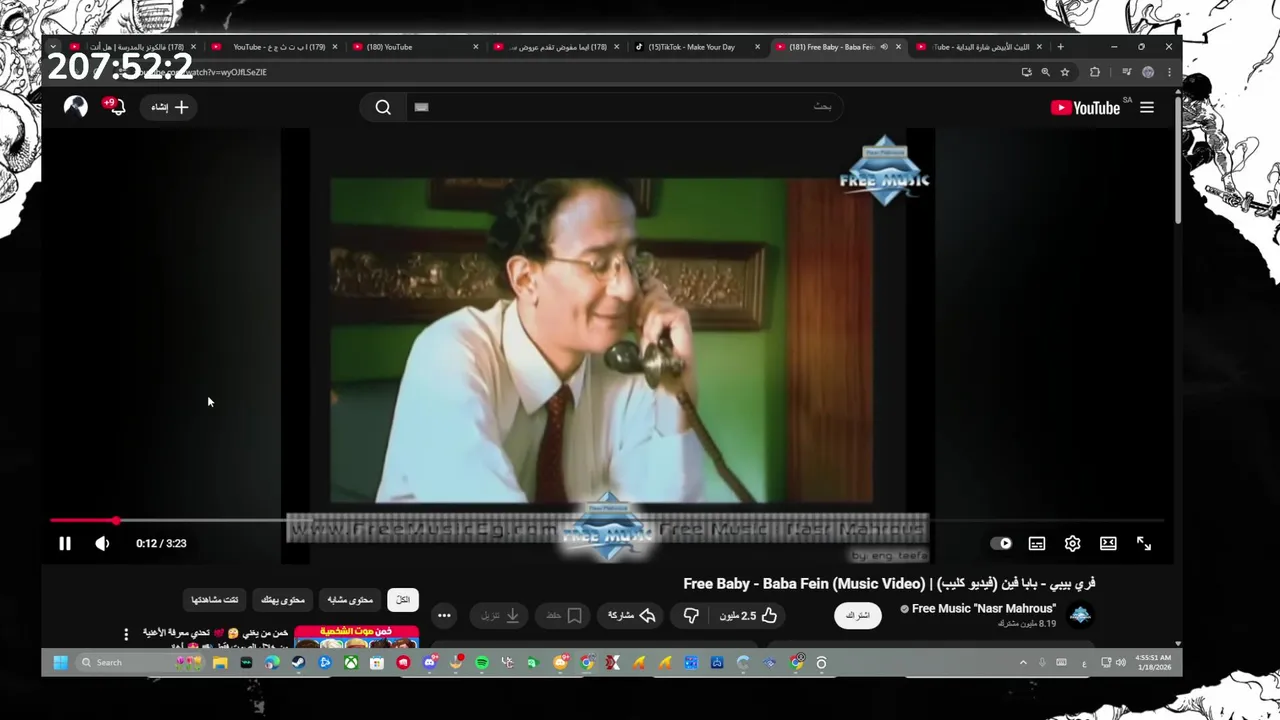Open Spotify from the taskbar

(482, 662)
